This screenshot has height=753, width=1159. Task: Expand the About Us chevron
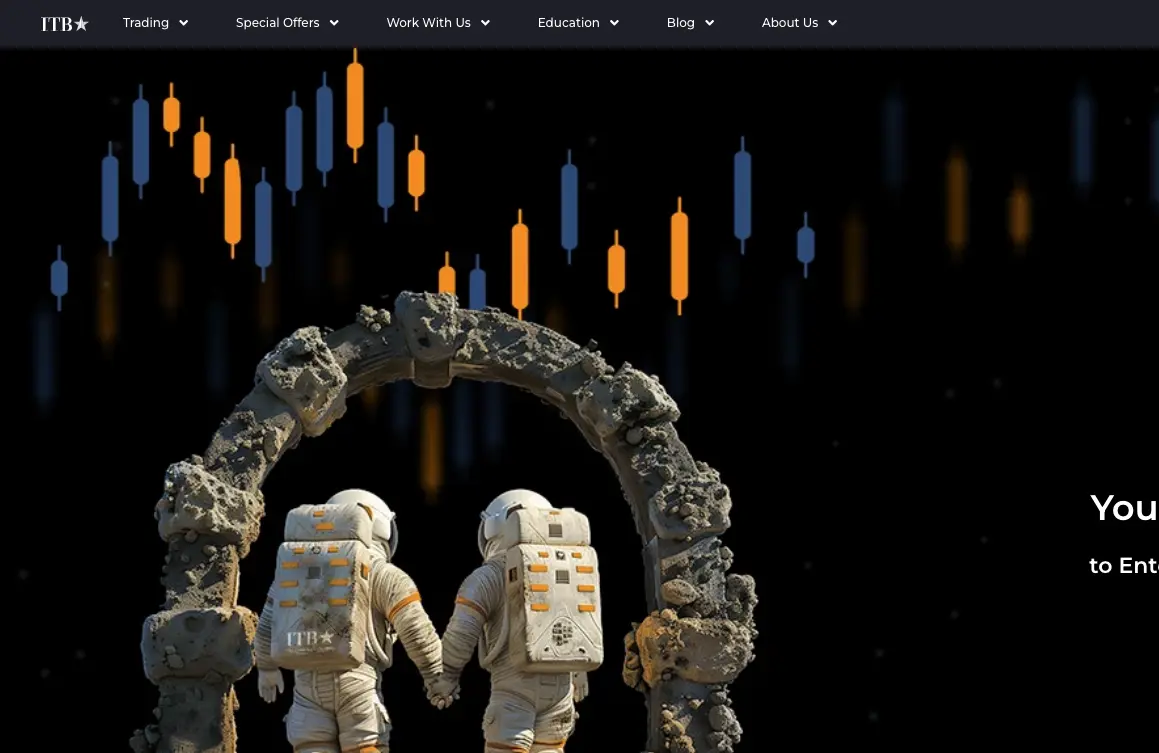pyautogui.click(x=833, y=23)
